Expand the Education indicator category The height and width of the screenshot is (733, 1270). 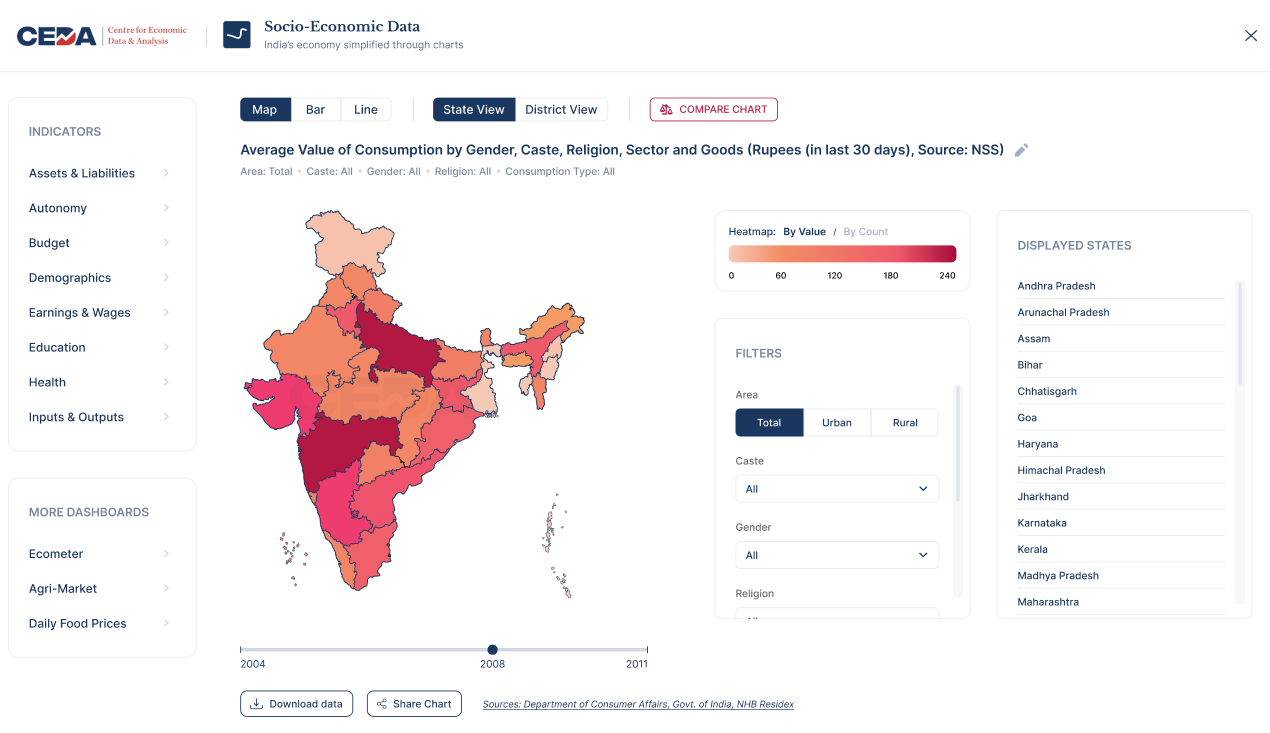[57, 348]
